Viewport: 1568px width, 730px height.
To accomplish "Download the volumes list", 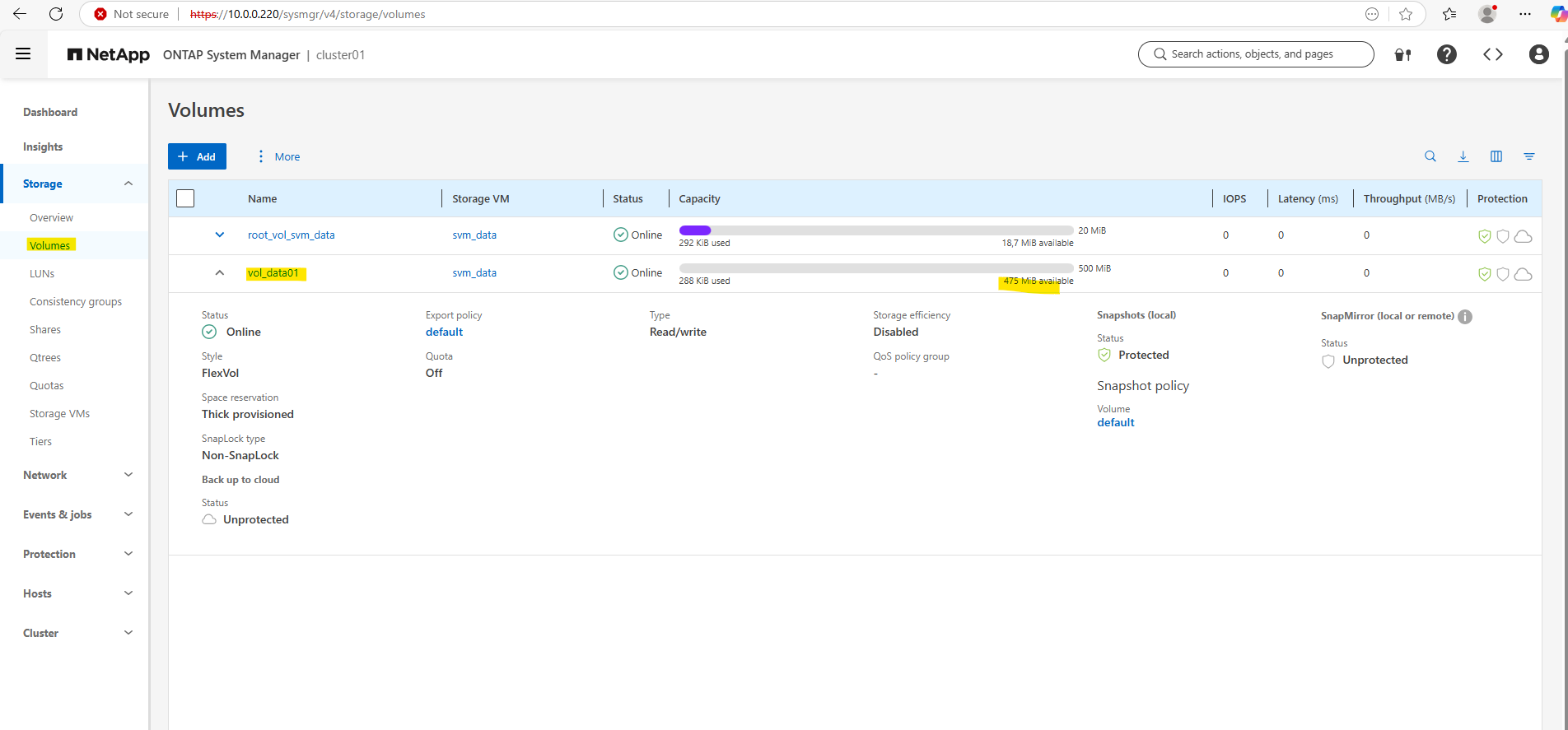I will point(1463,156).
